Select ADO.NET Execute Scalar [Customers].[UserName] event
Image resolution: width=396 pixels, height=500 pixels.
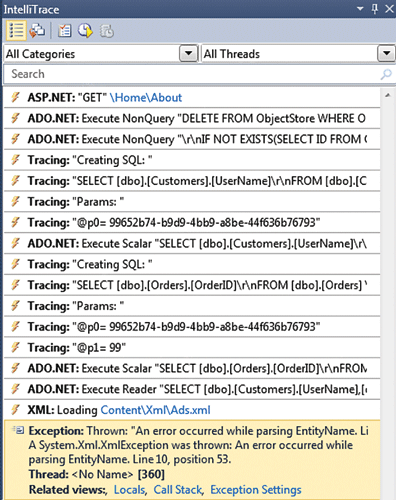[192, 243]
